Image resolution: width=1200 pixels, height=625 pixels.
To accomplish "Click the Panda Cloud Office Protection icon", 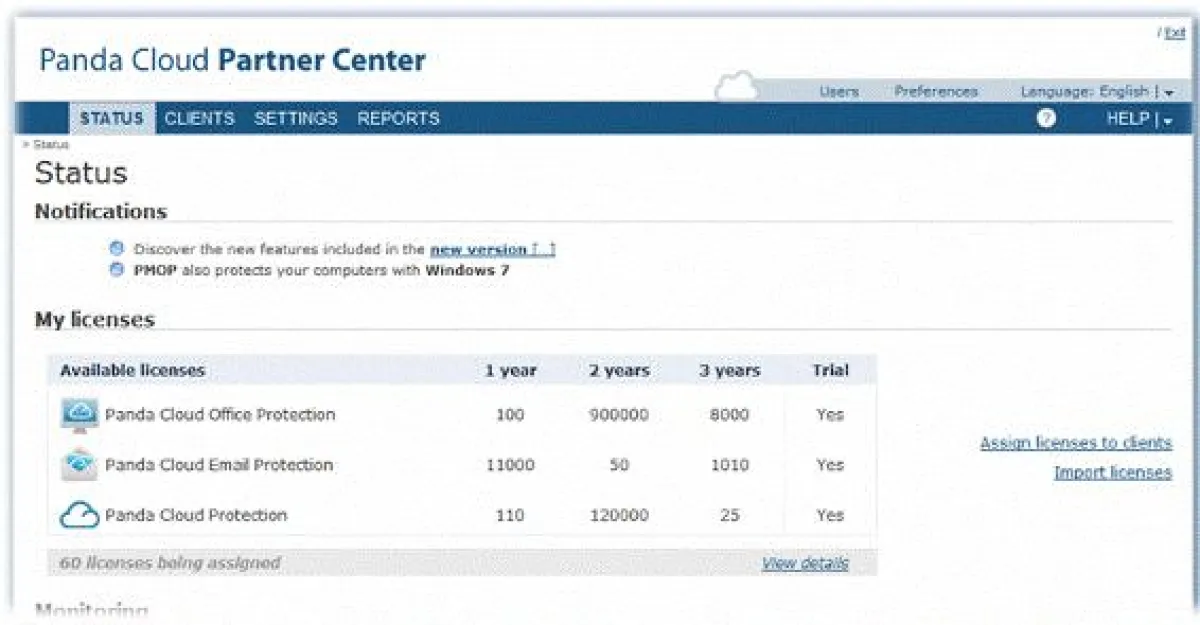I will 80,414.
